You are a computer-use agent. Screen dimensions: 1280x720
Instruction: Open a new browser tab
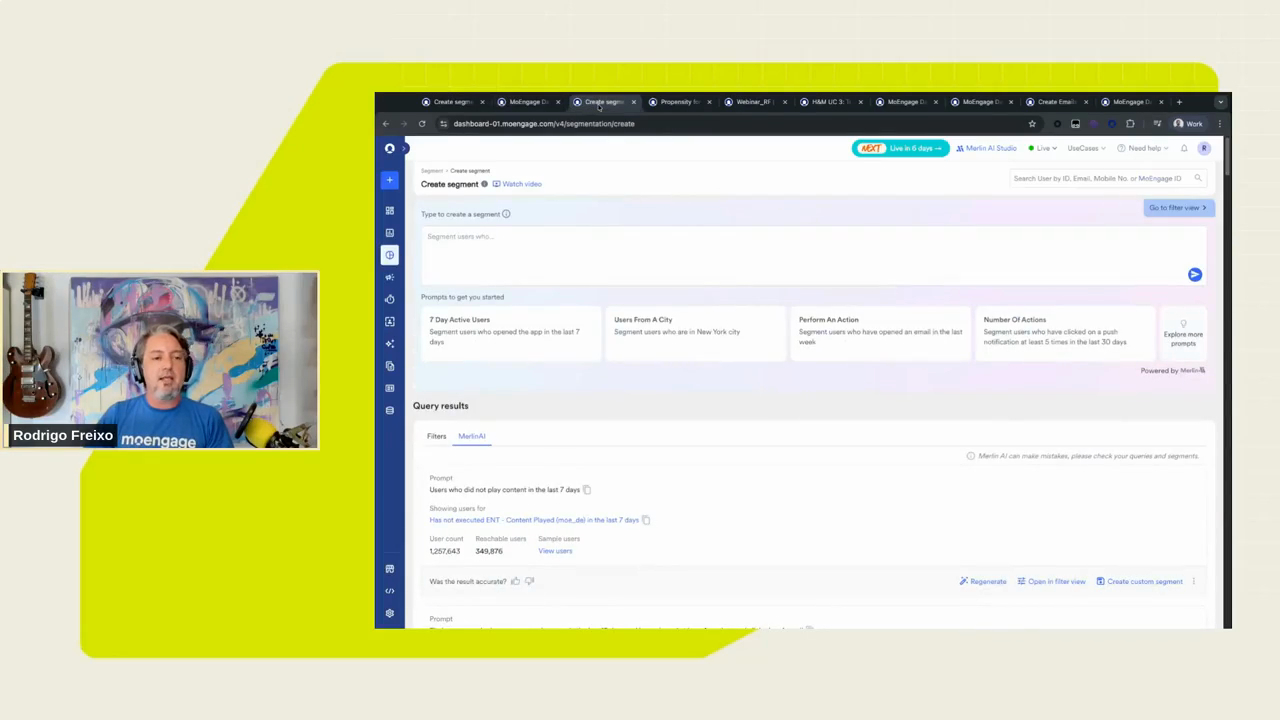point(1179,102)
